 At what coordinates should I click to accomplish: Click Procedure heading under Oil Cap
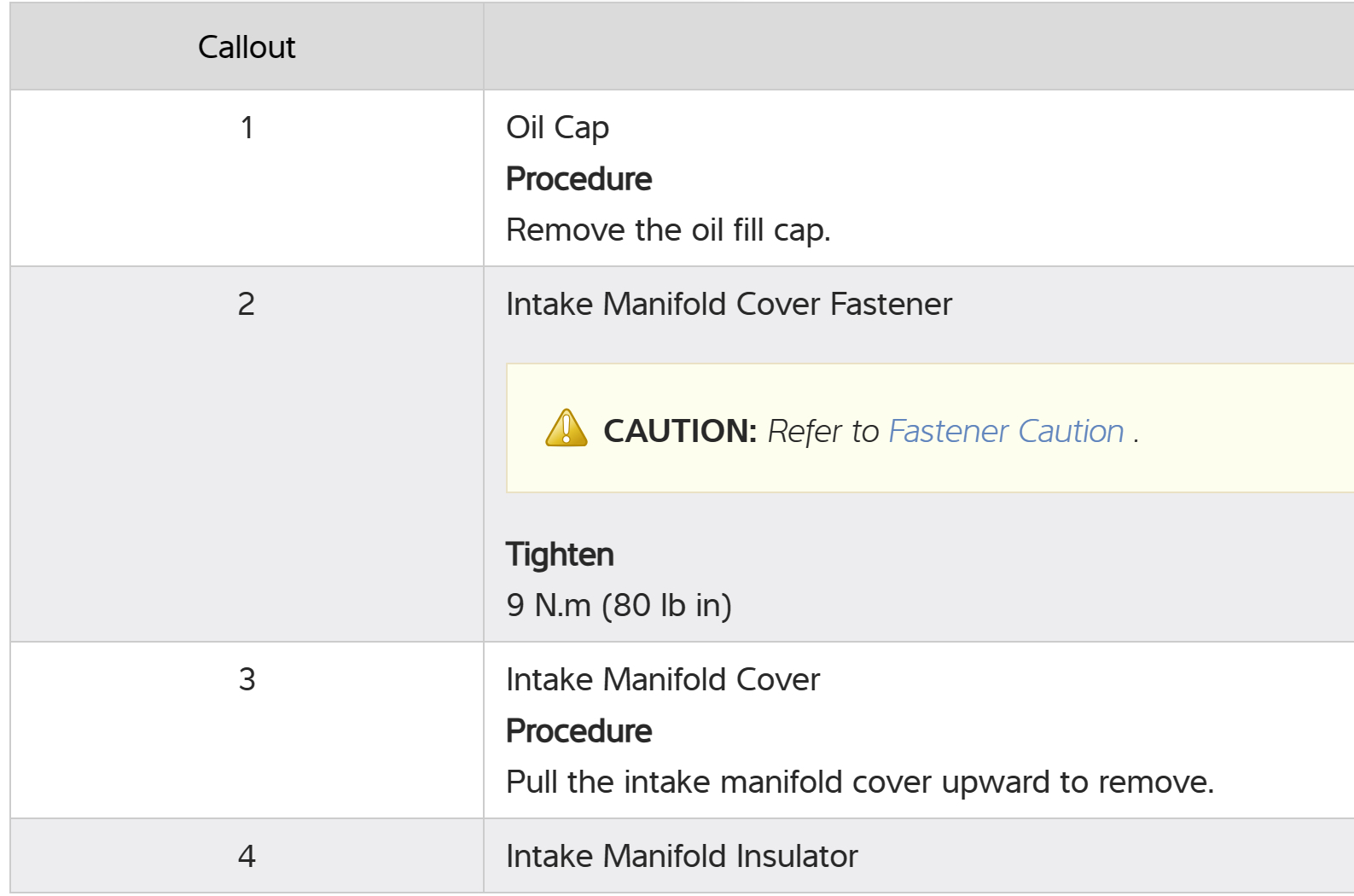[x=578, y=179]
